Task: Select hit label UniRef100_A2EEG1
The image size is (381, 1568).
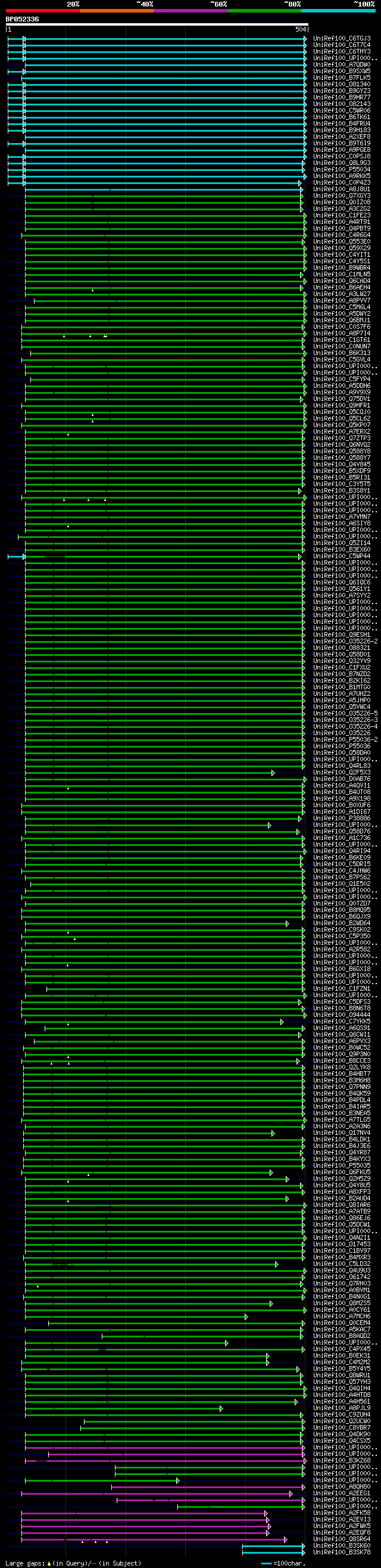Action: [x=342, y=1493]
